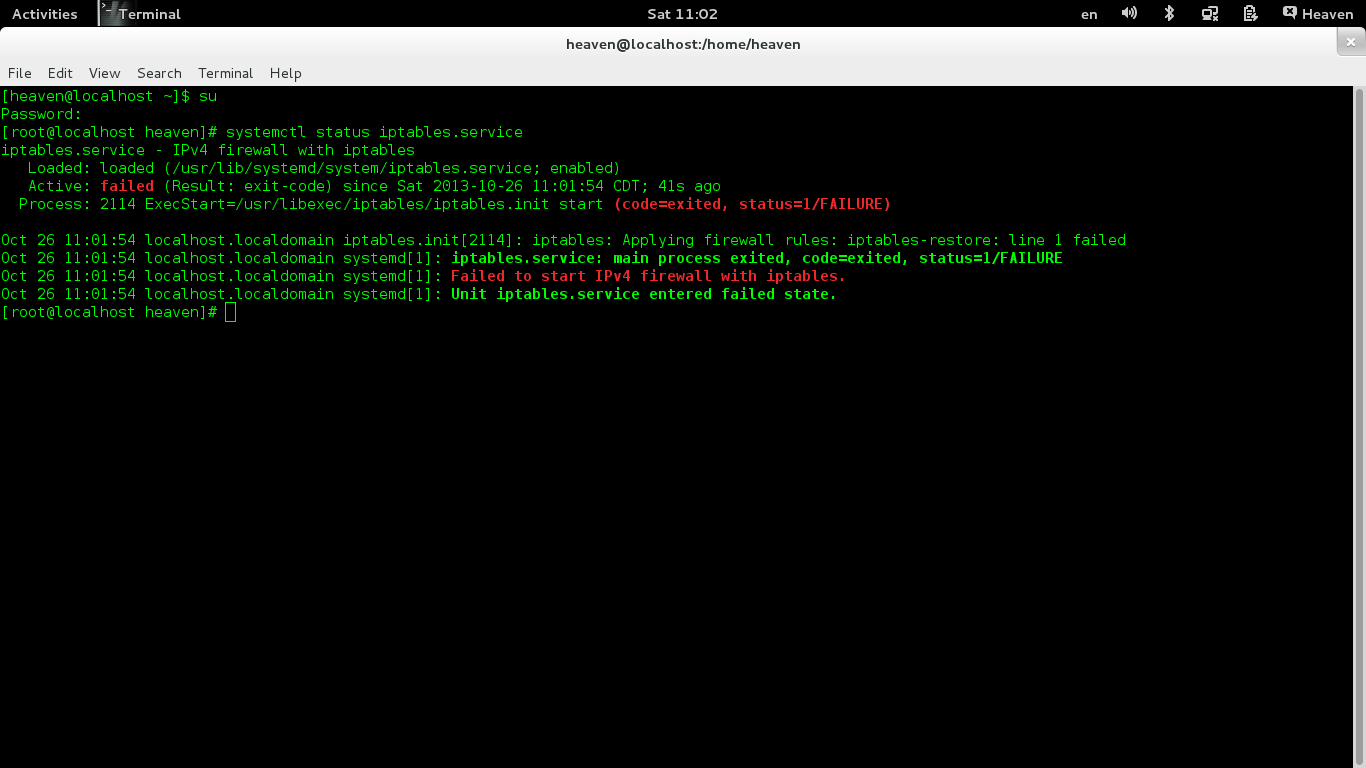Image resolution: width=1366 pixels, height=768 pixels.
Task: Click the battery charging status icon
Action: click(1250, 14)
